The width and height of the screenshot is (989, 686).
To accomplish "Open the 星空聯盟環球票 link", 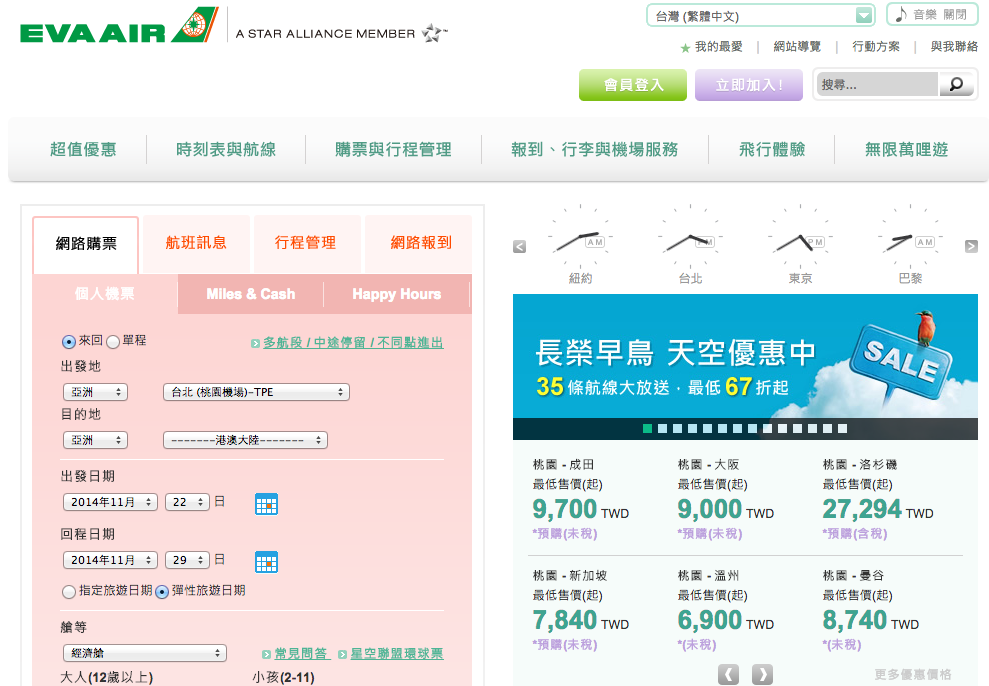I will pos(397,654).
